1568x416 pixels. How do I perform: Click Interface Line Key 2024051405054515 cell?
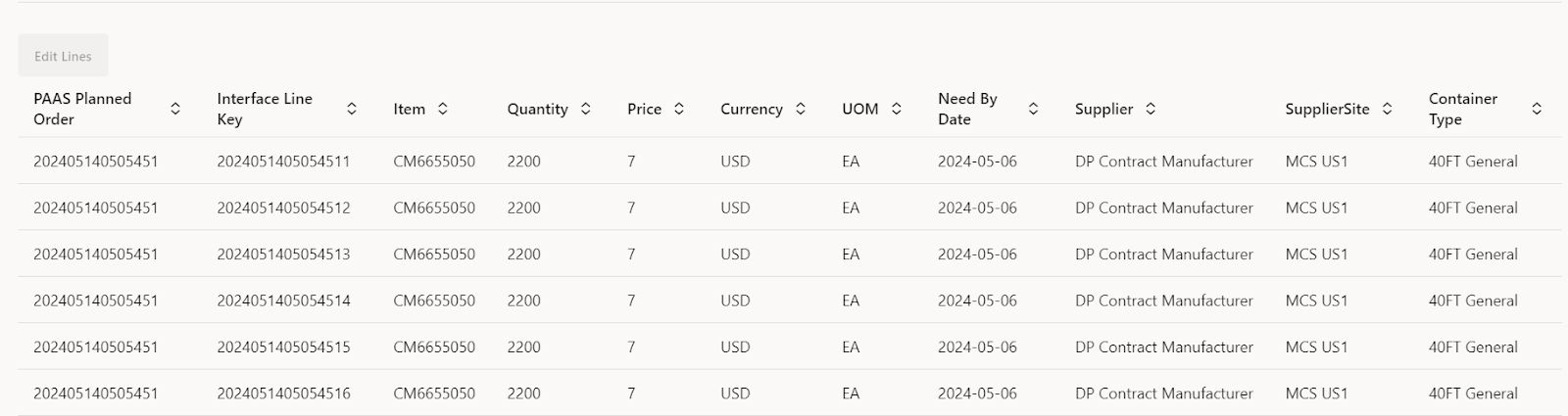[x=283, y=347]
